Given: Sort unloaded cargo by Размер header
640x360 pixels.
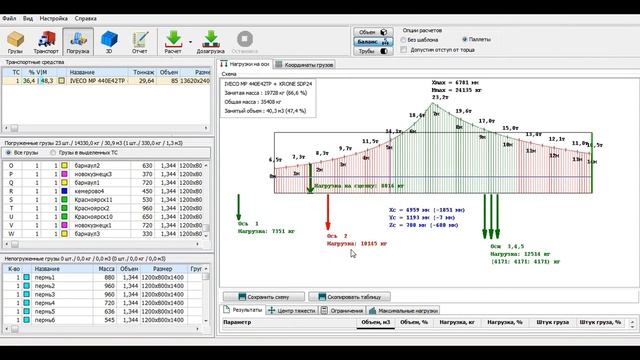Looking at the screenshot, I should [x=163, y=269].
